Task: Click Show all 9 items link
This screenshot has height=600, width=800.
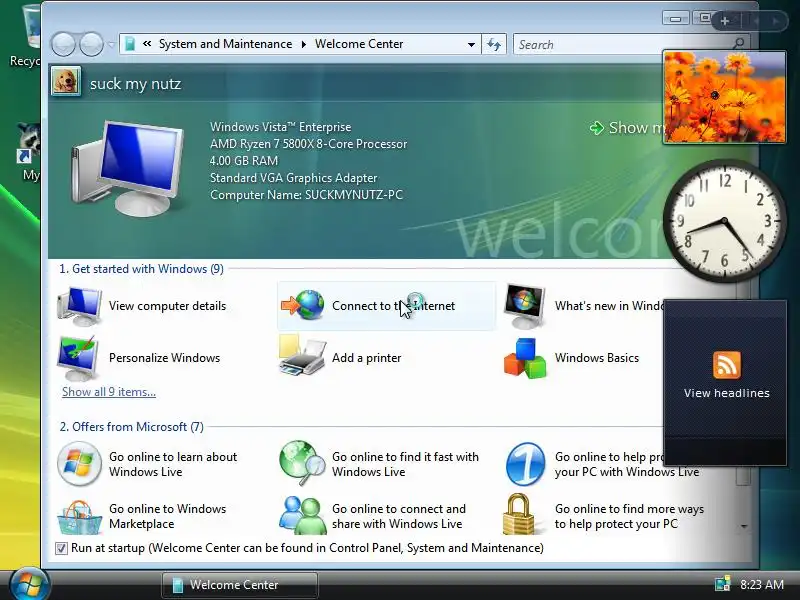Action: (109, 392)
